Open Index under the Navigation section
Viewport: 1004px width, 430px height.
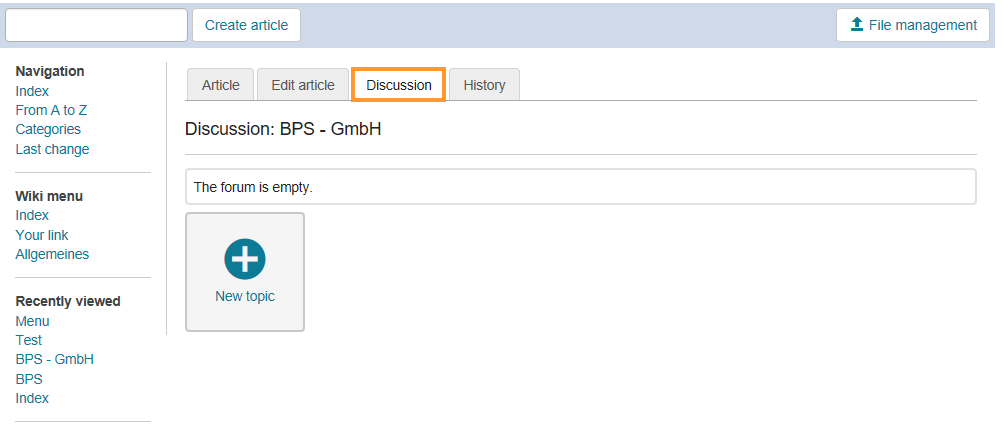coord(32,91)
